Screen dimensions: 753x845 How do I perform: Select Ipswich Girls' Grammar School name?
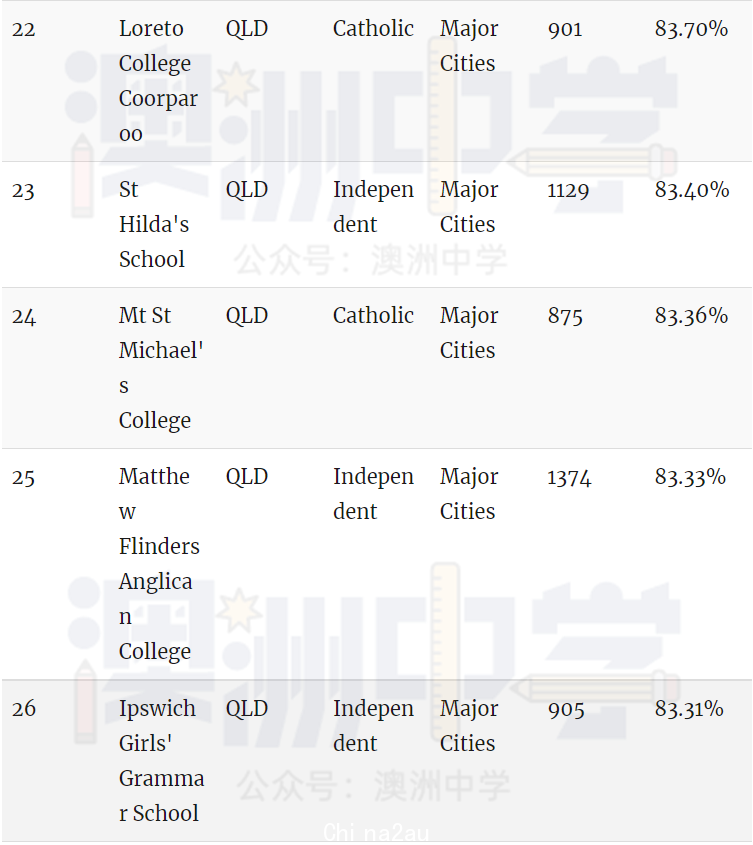click(x=161, y=760)
